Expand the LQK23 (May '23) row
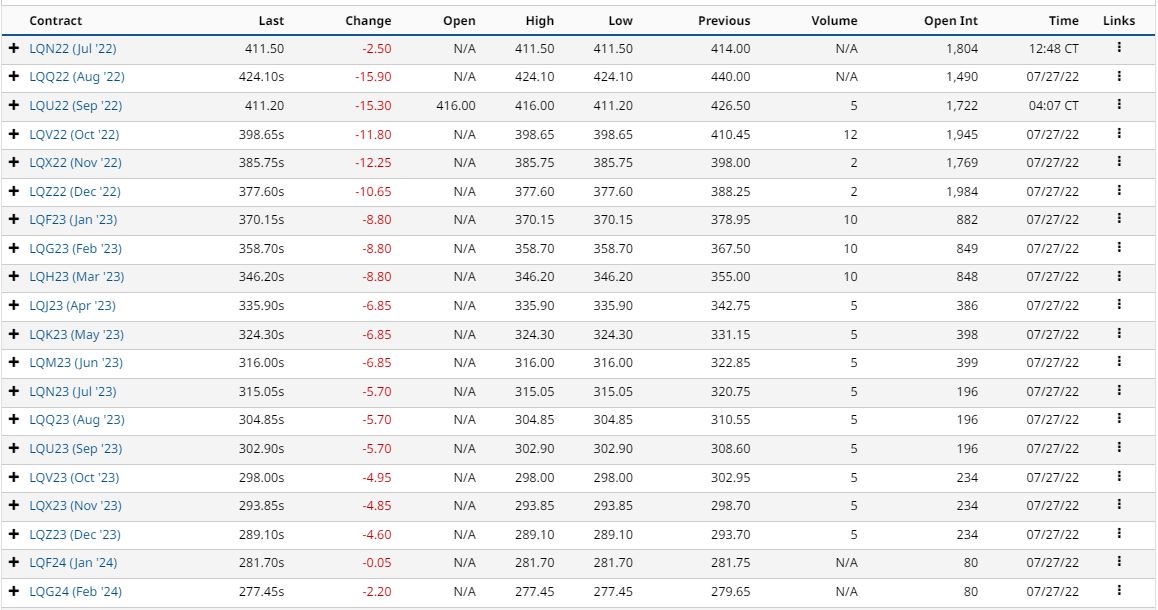The image size is (1158, 610). [x=14, y=334]
